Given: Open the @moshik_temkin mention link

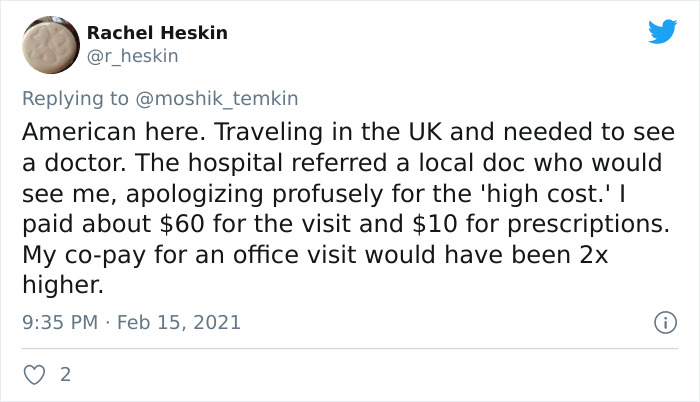Looking at the screenshot, I should coord(217,99).
